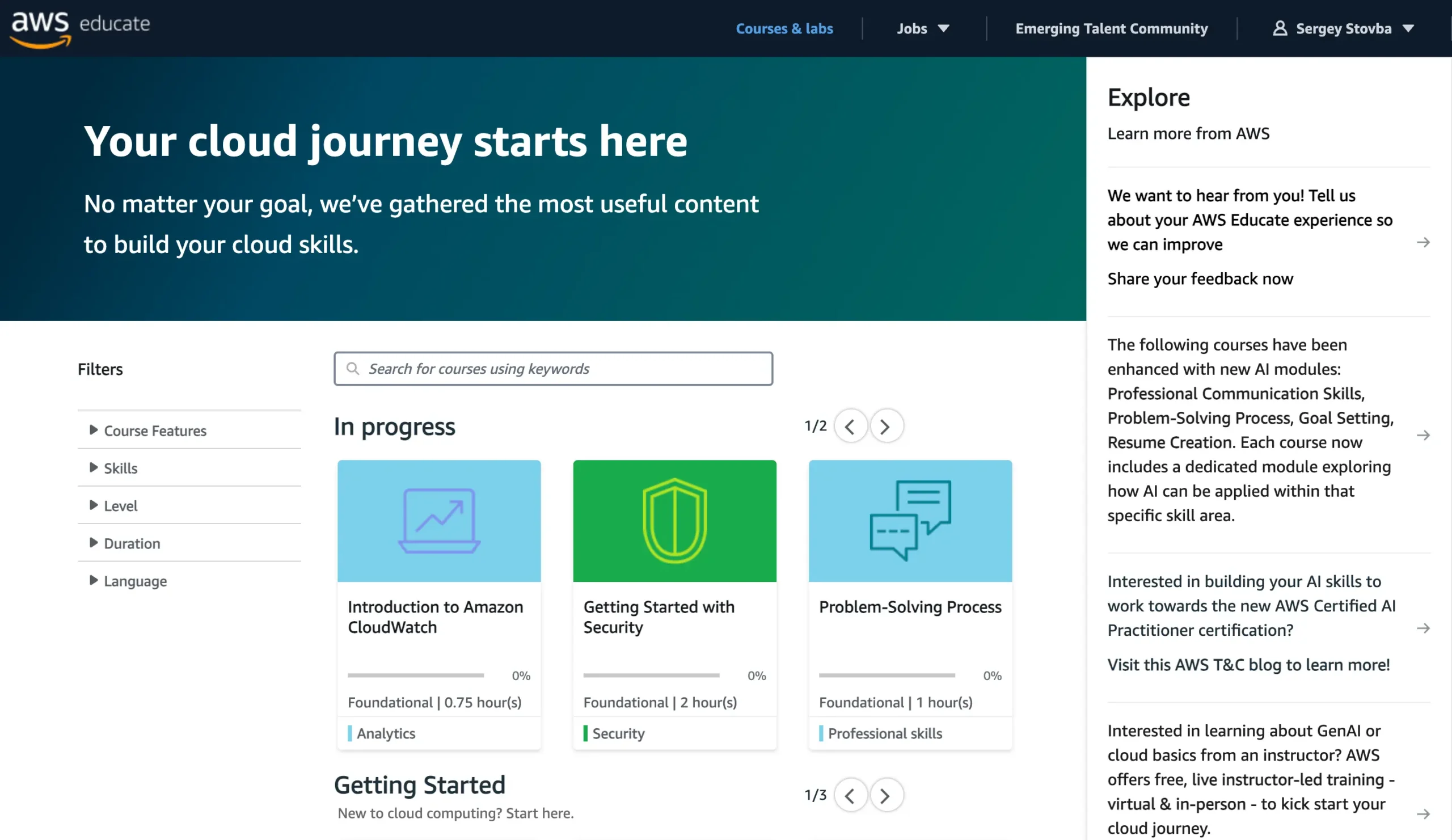
Task: Go to previous Getting Started page
Action: pyautogui.click(x=850, y=796)
